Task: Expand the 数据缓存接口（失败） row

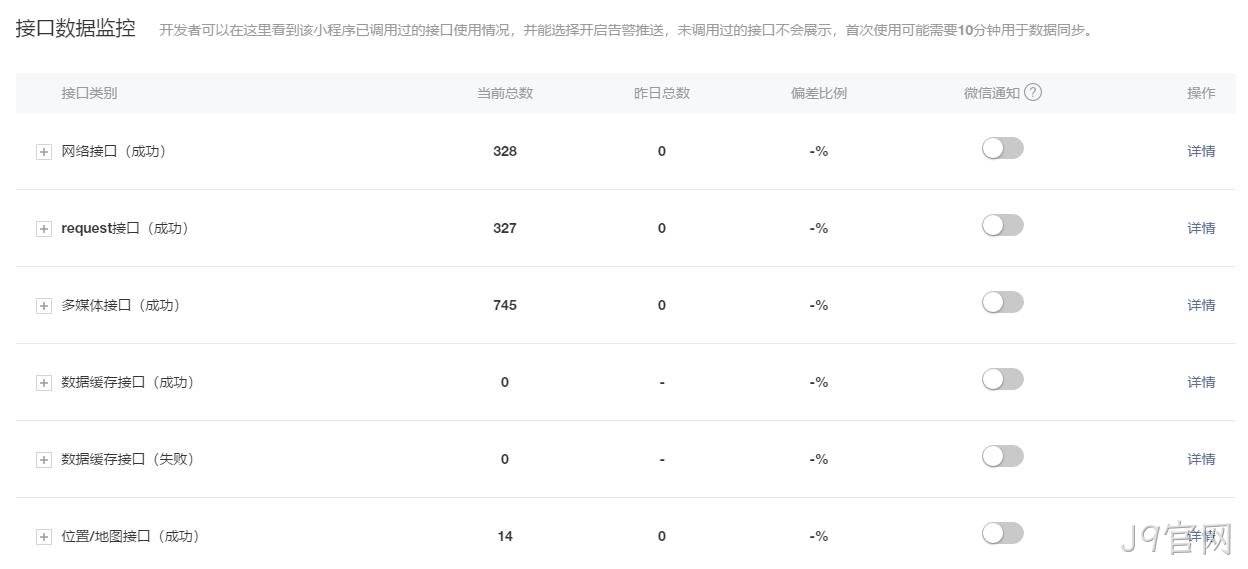Action: pos(44,460)
